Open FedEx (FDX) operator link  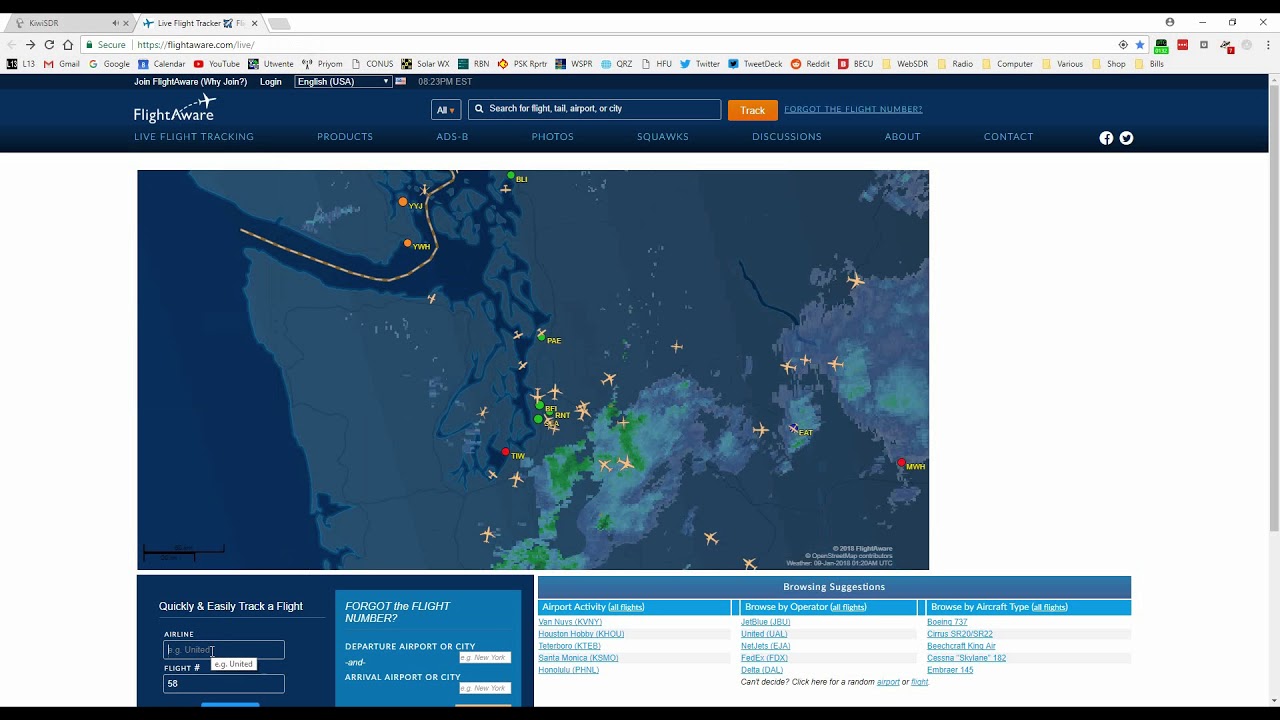coord(764,658)
